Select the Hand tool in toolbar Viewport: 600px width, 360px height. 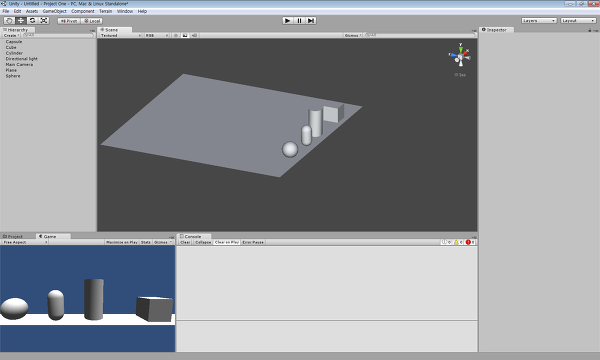coord(9,21)
